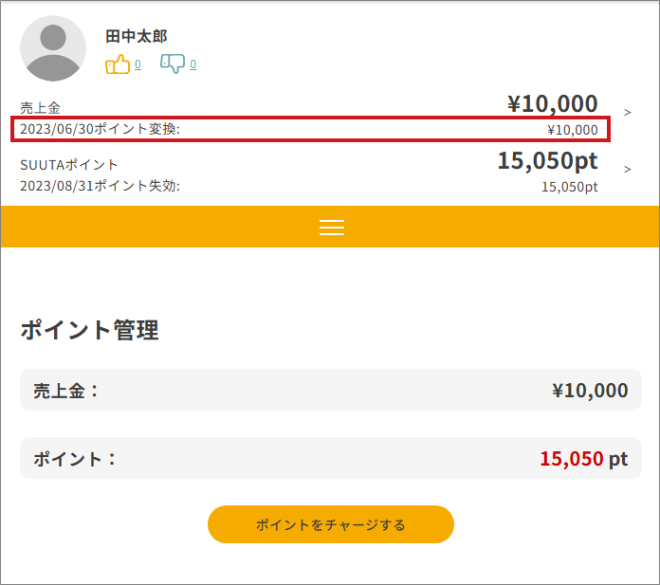Screen dimensions: 660x585
Task: Click the orange thumbs-up icon
Action: [x=117, y=64]
